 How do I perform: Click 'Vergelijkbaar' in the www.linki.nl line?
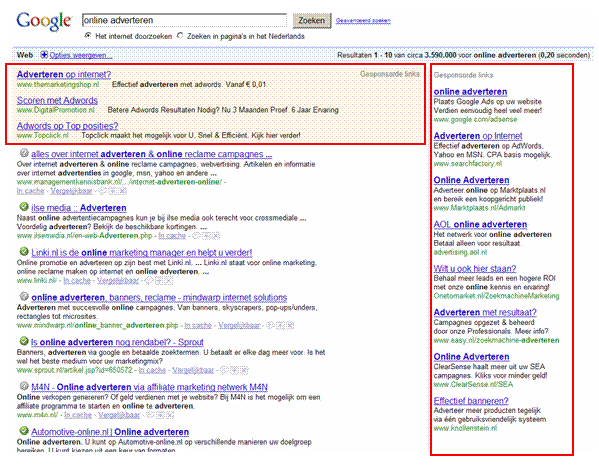(x=118, y=281)
